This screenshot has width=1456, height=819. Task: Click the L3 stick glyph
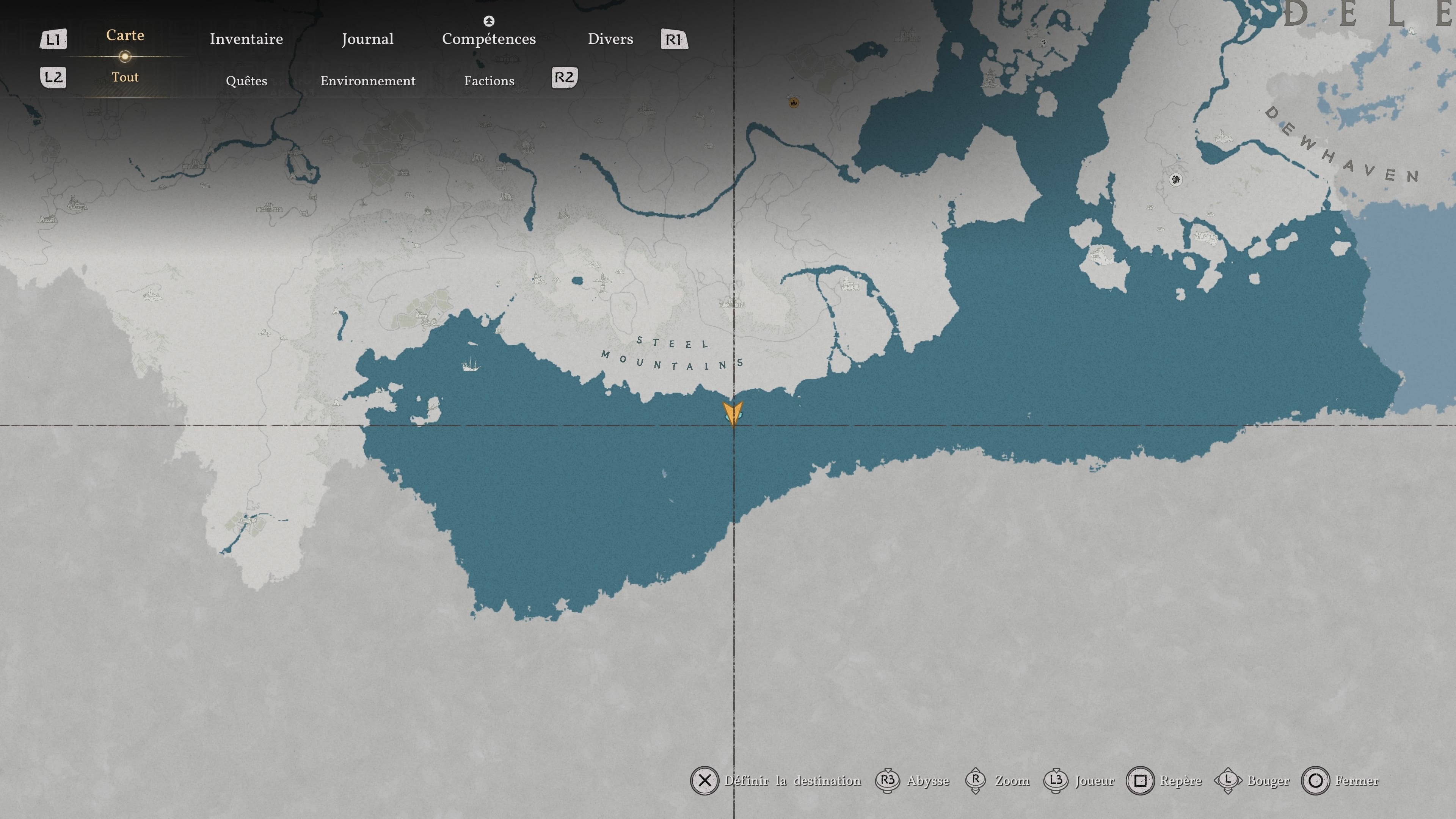coord(1056,781)
